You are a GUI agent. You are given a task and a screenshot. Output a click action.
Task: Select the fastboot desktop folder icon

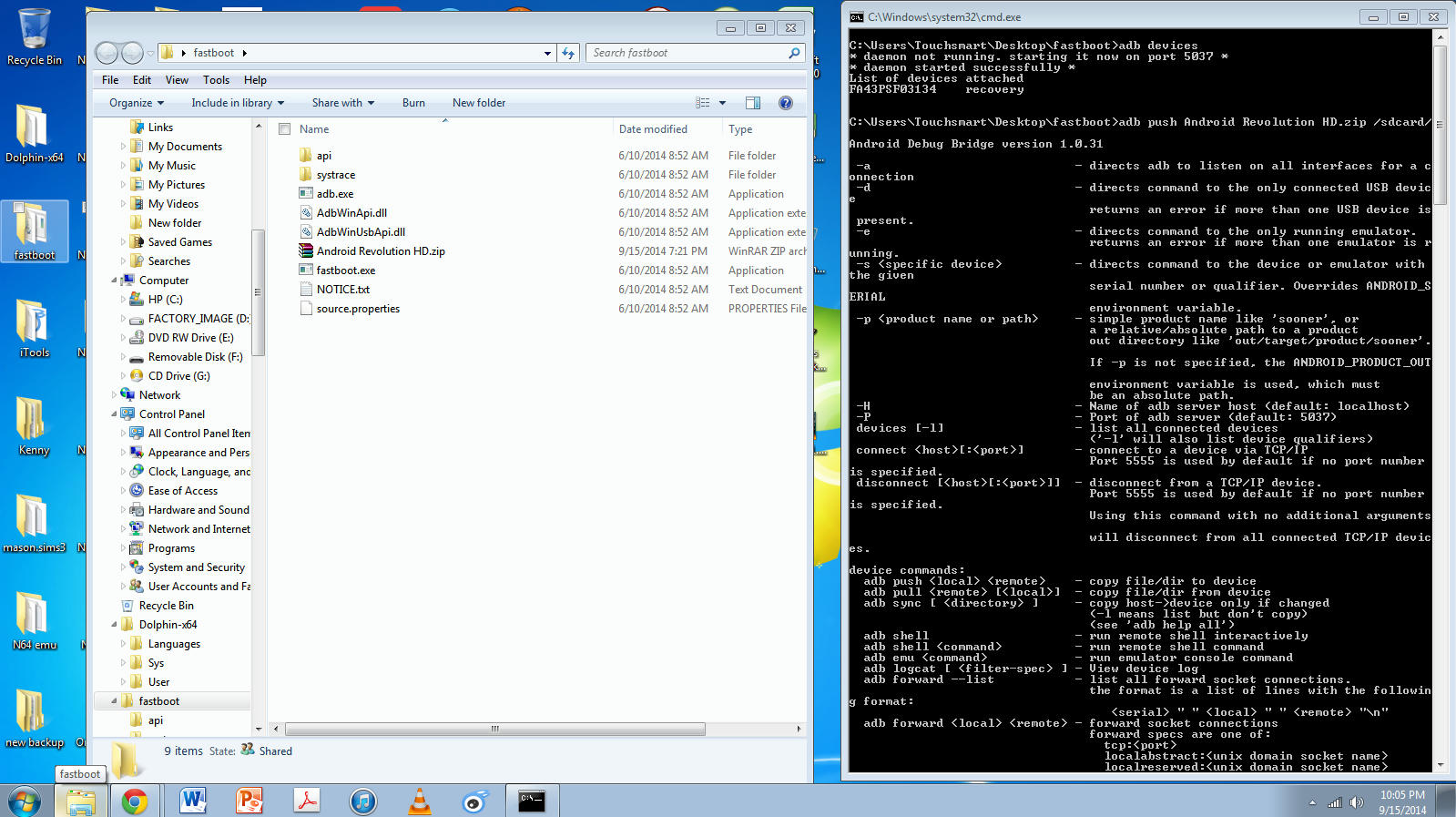click(34, 231)
